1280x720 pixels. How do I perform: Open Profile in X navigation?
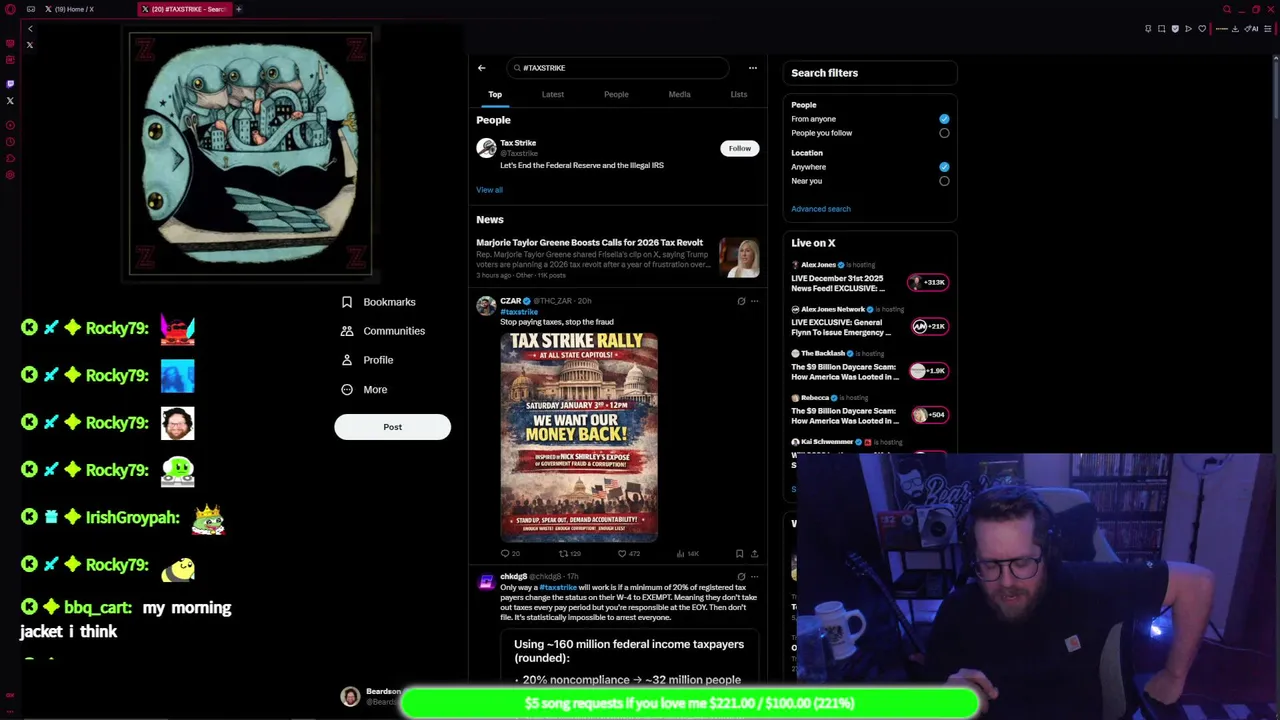[x=367, y=360]
